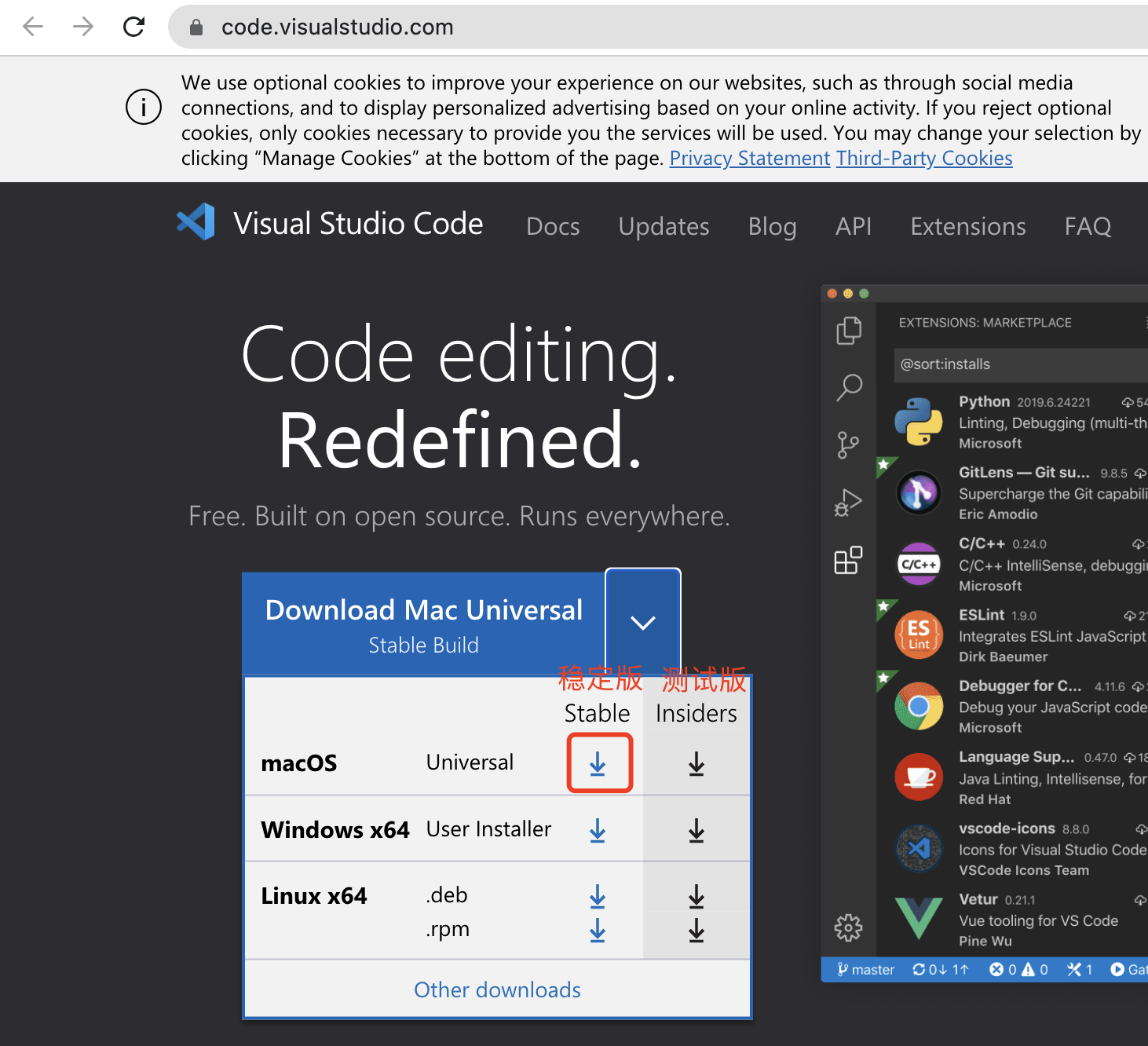Download macOS Universal Insiders build

coord(696,763)
